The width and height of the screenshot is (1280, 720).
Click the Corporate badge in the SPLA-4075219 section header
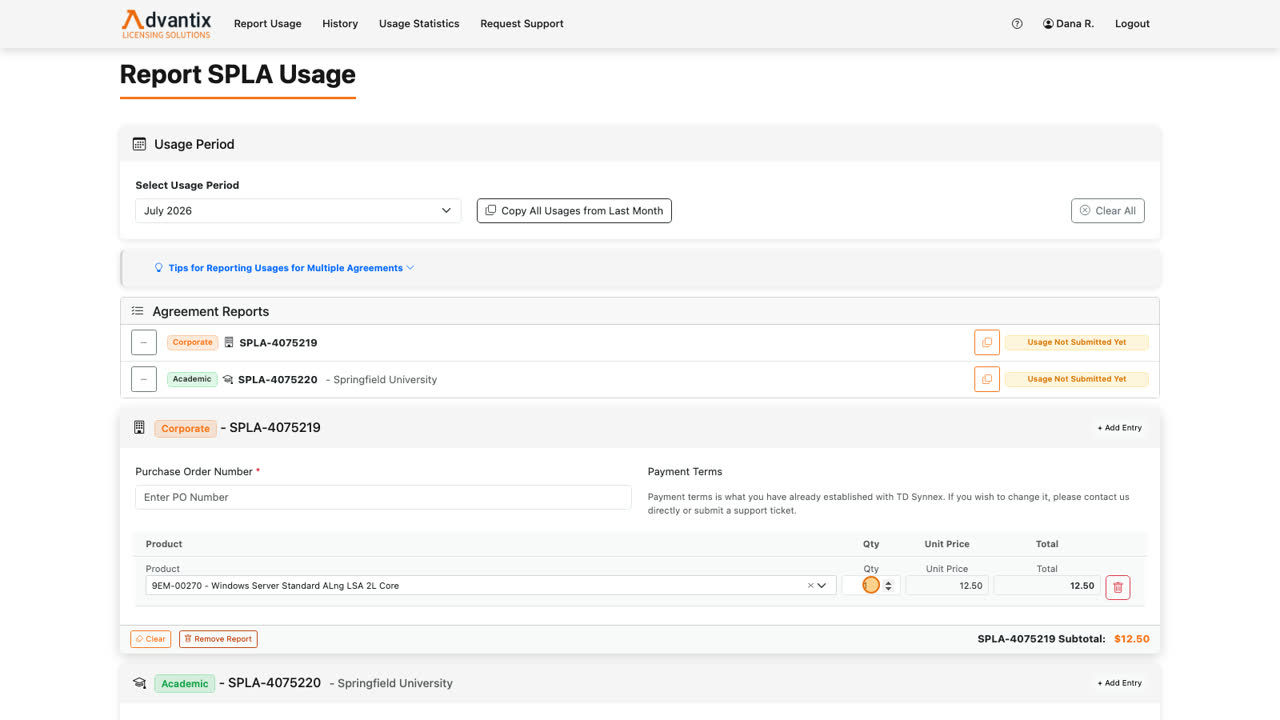[x=185, y=429]
